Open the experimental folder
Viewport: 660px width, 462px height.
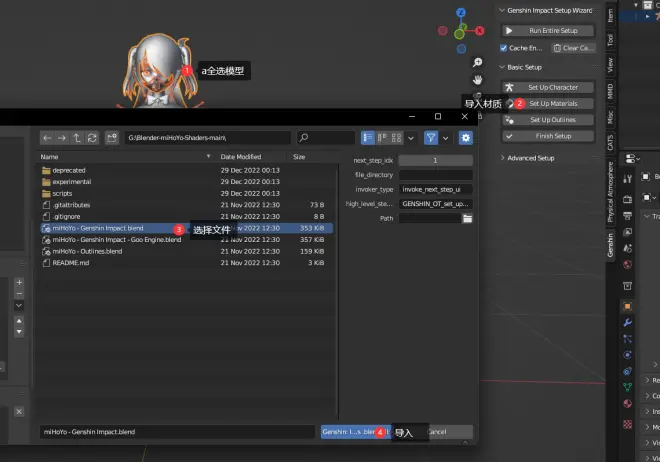tap(186, 182)
